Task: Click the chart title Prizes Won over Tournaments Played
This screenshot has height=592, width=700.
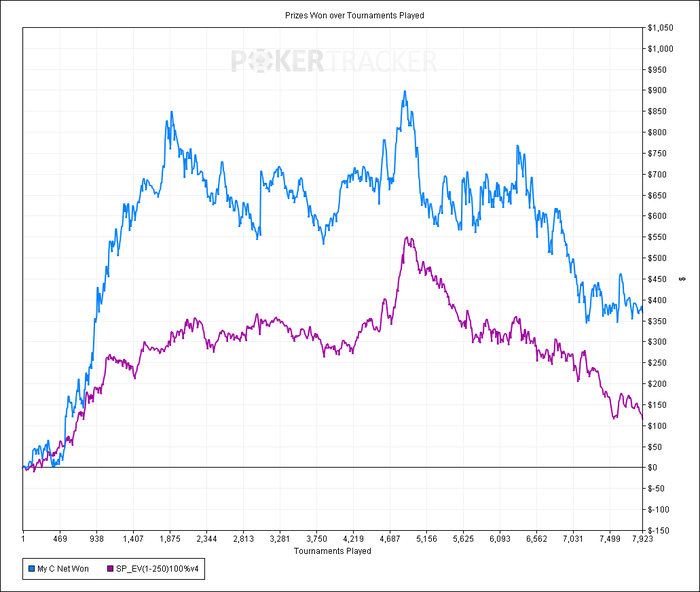Action: (354, 16)
